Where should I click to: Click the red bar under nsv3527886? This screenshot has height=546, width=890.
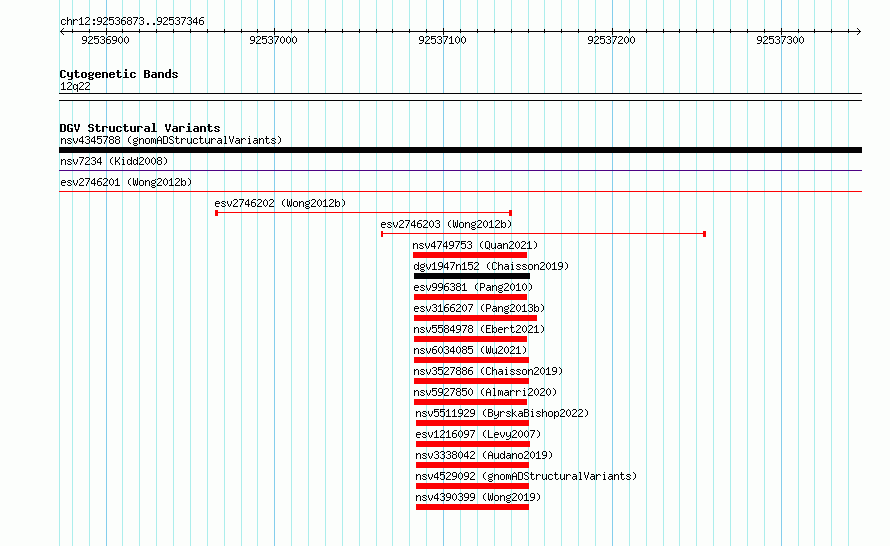click(471, 381)
